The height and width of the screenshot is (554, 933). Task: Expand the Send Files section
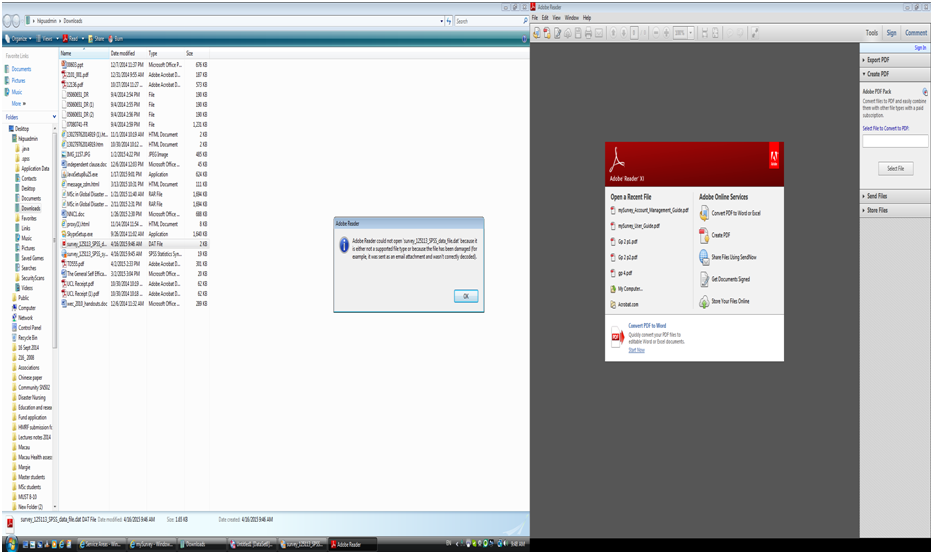point(875,196)
